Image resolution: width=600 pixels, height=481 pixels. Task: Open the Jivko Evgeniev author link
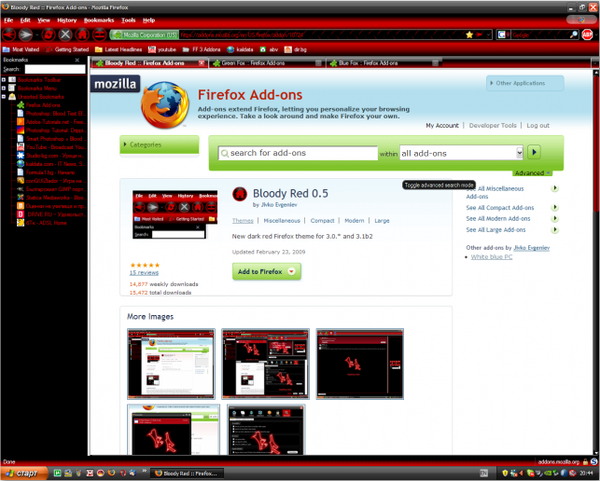click(279, 205)
